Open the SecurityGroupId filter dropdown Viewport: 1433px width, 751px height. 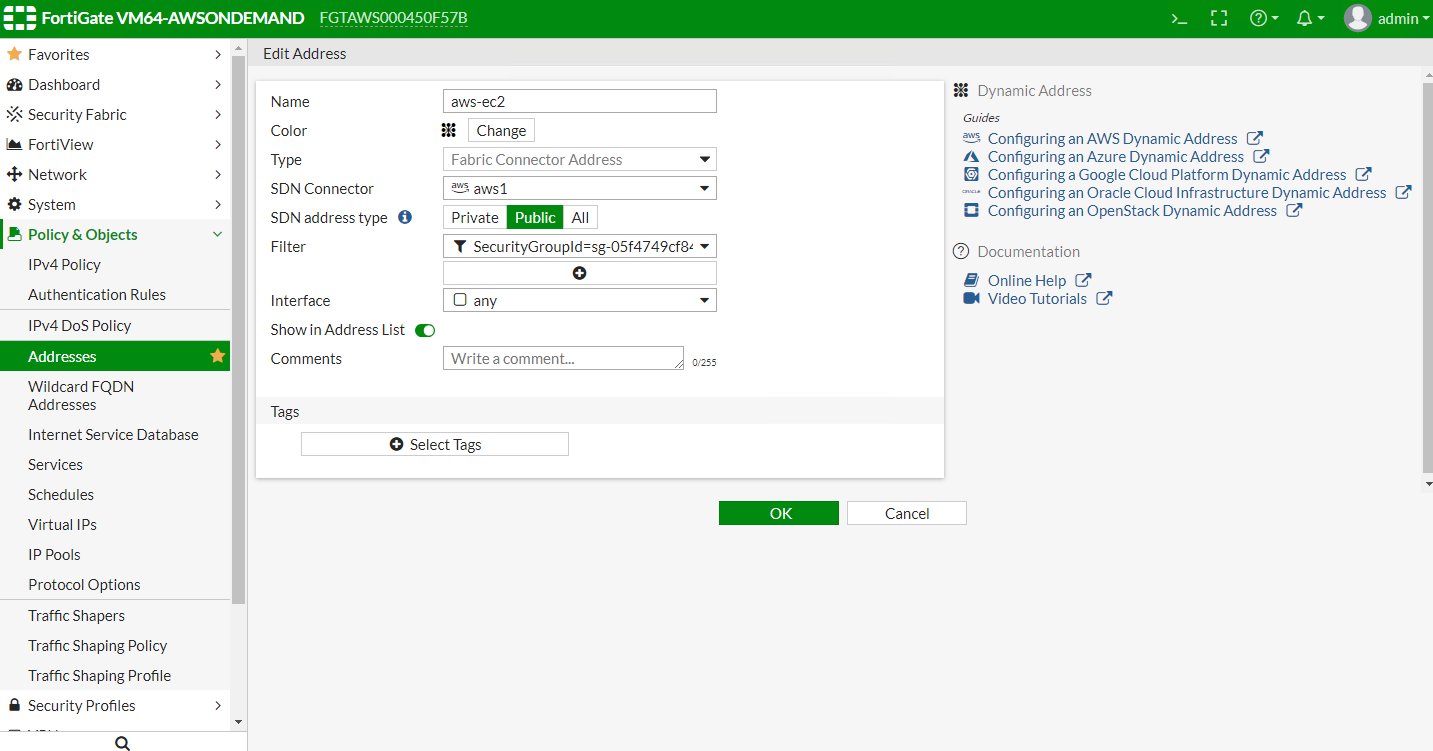(x=705, y=246)
